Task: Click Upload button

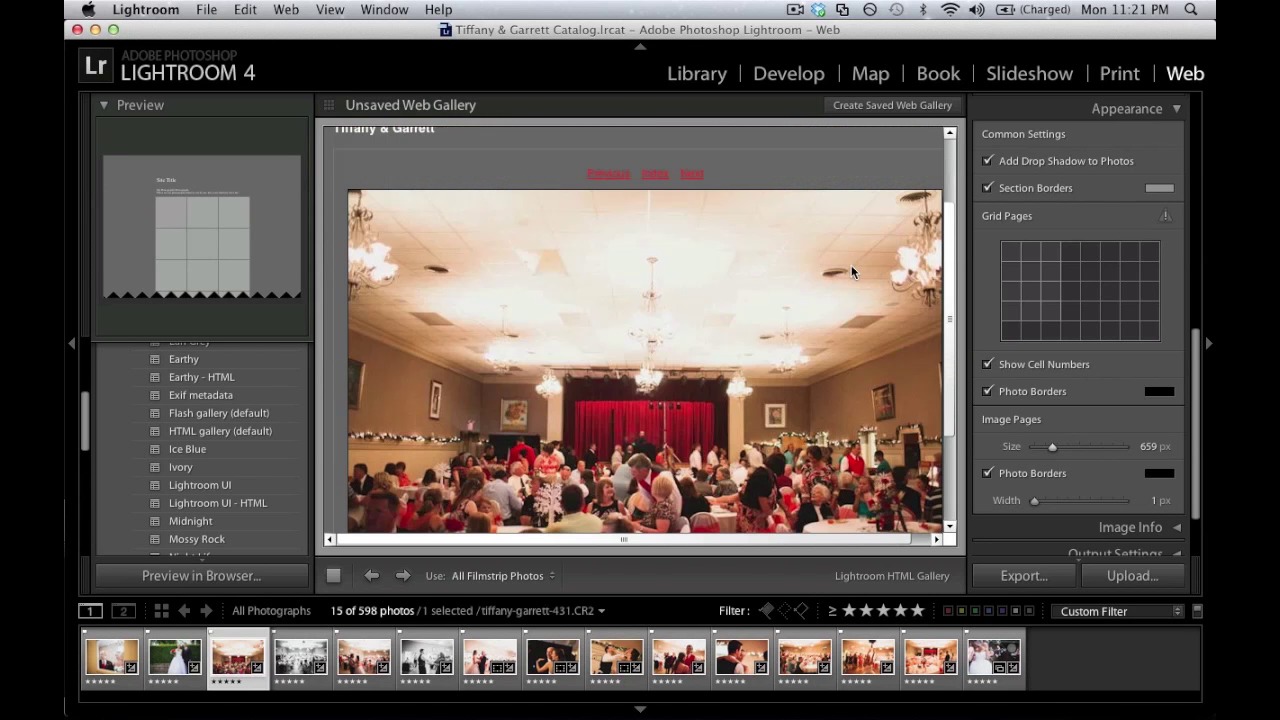Action: (x=1132, y=576)
